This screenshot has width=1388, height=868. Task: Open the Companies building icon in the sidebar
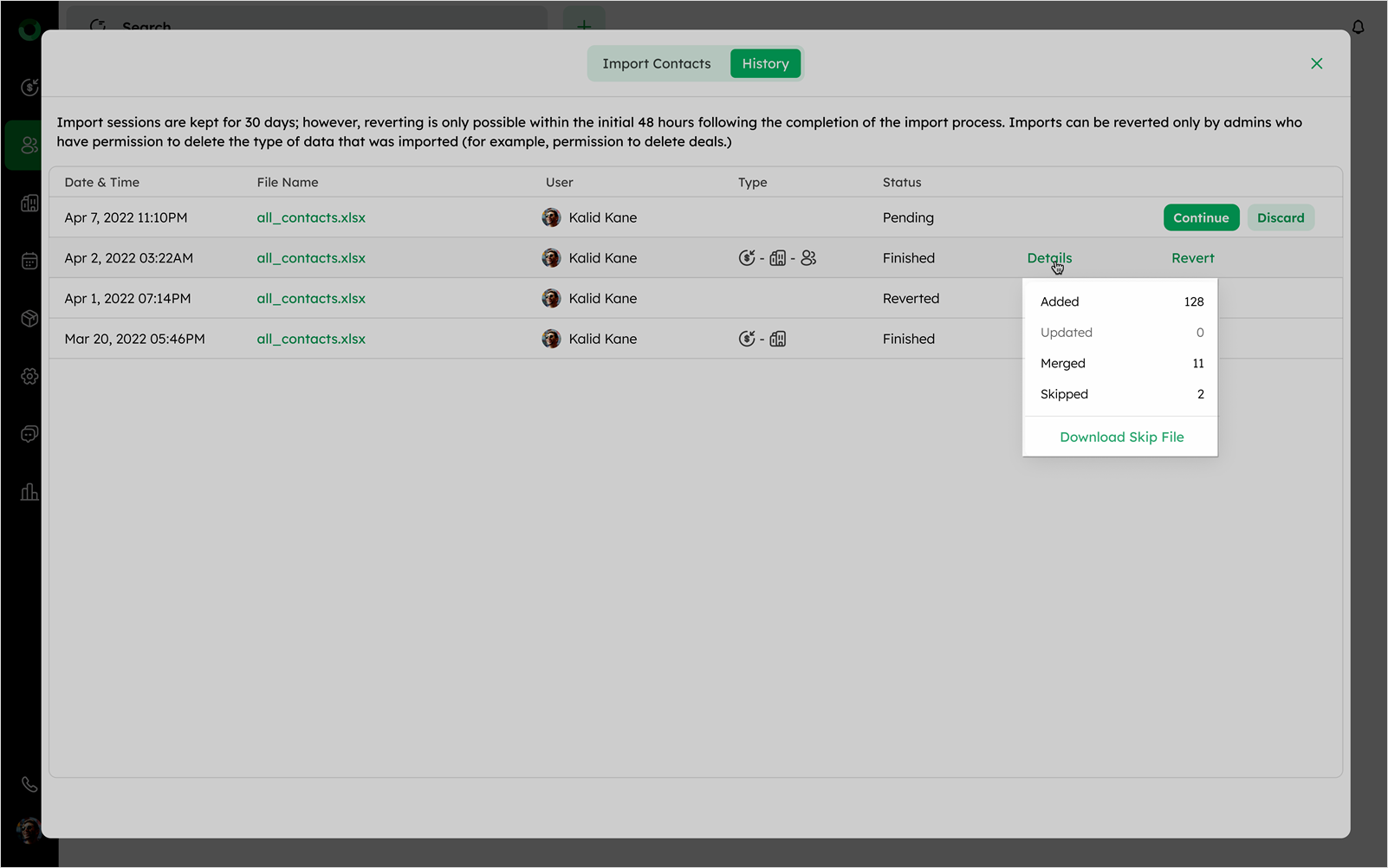click(29, 203)
